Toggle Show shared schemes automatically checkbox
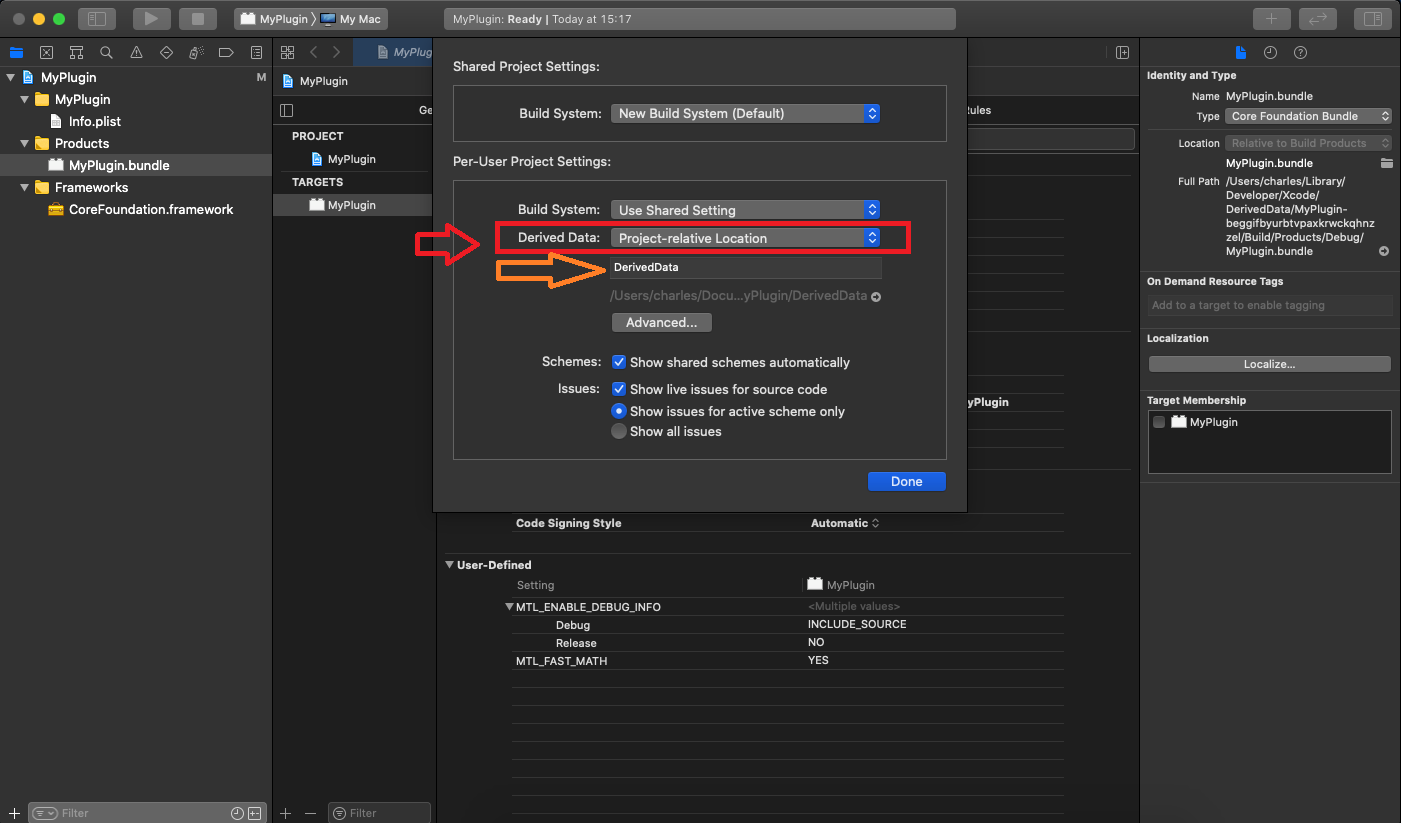 pos(619,362)
